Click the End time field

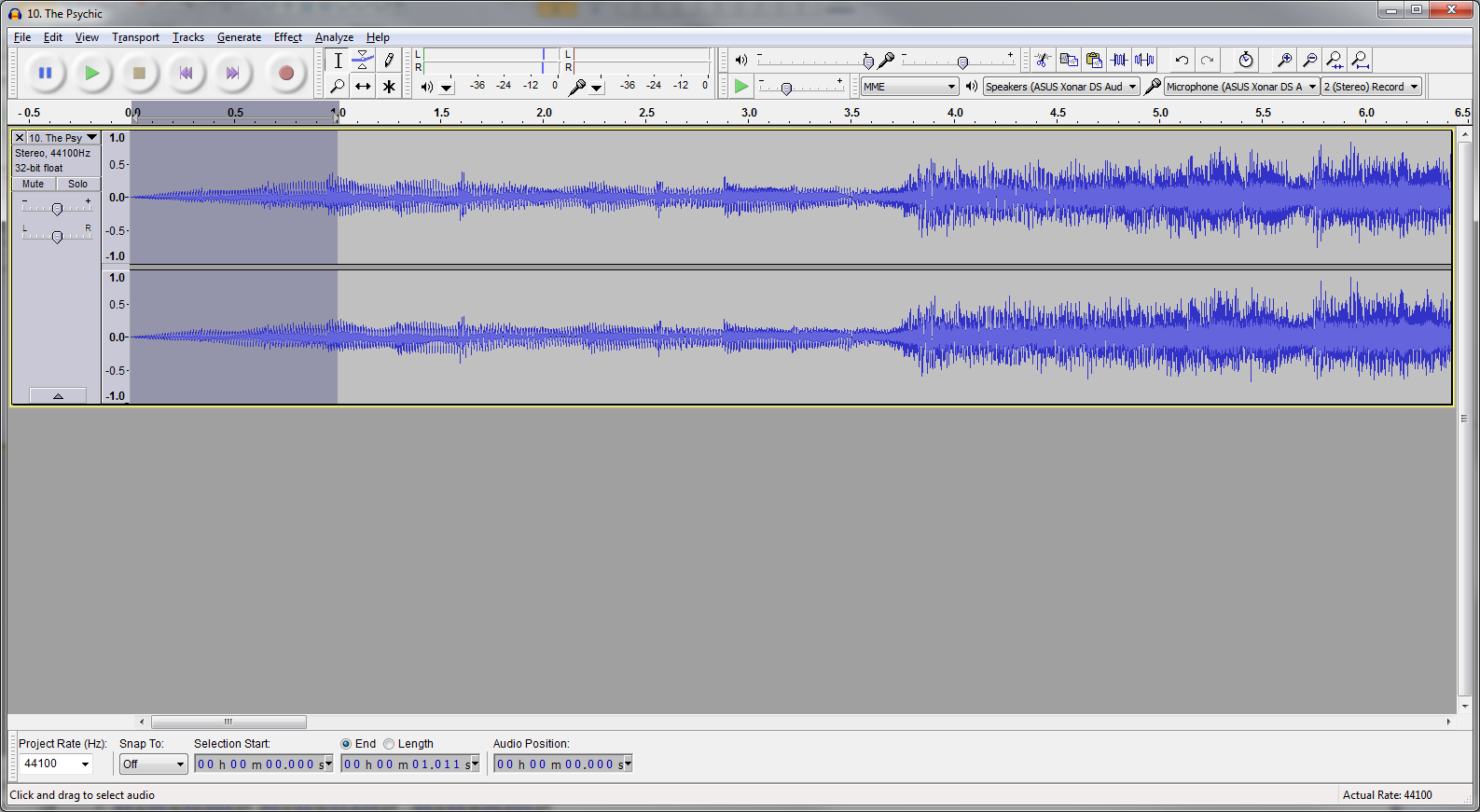410,764
